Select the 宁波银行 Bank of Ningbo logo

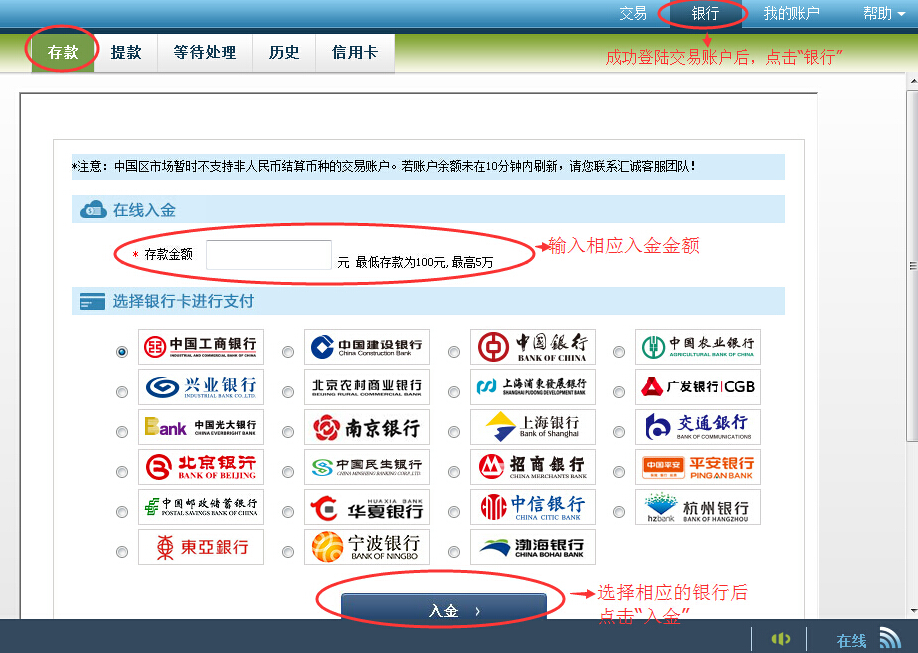click(366, 547)
